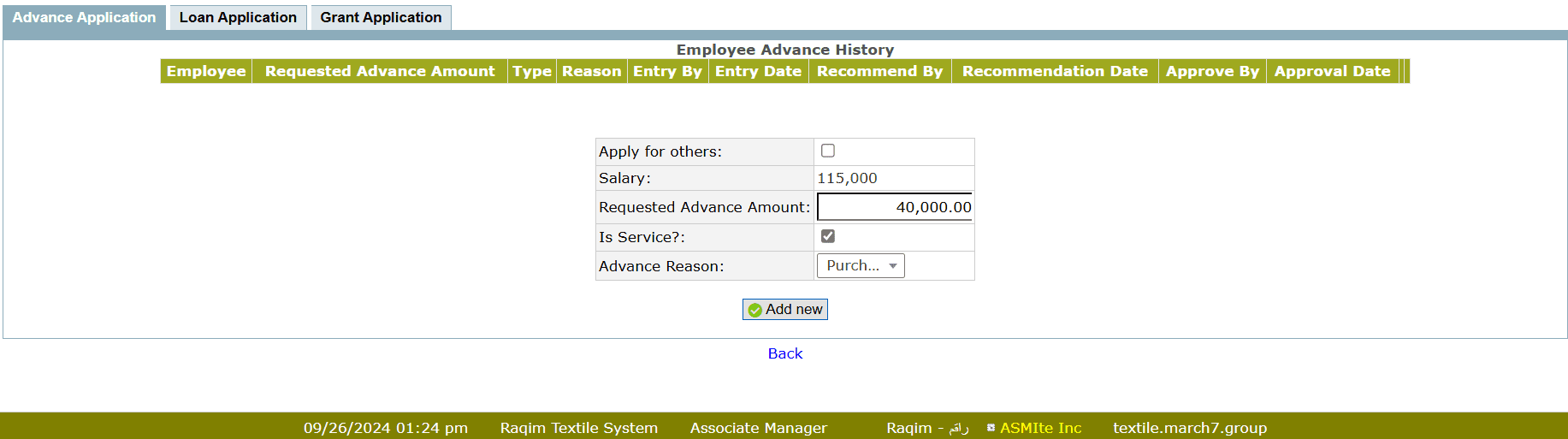The width and height of the screenshot is (1568, 439).
Task: Click the Reason column header
Action: coord(591,71)
